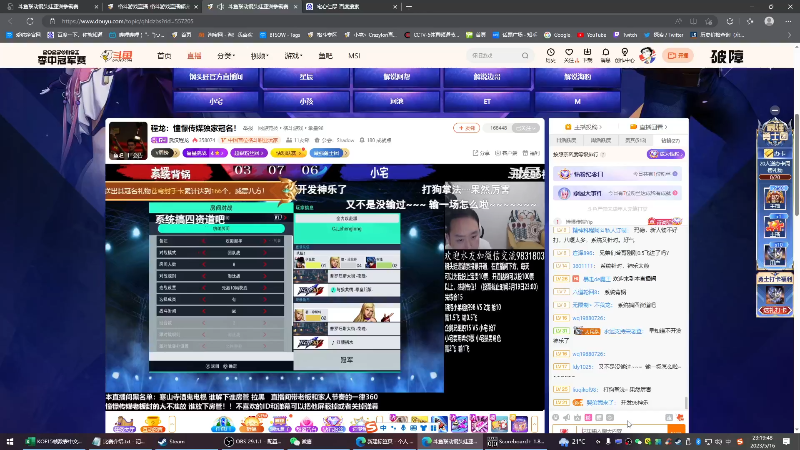Switch to the 小孩 stream channel

(x=306, y=102)
